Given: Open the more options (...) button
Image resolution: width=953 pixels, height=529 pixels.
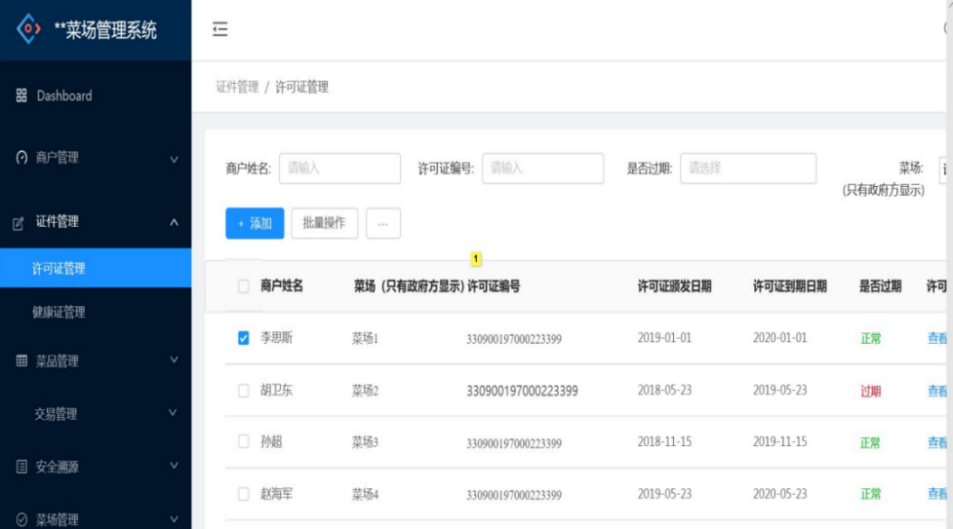Looking at the screenshot, I should pos(383,223).
